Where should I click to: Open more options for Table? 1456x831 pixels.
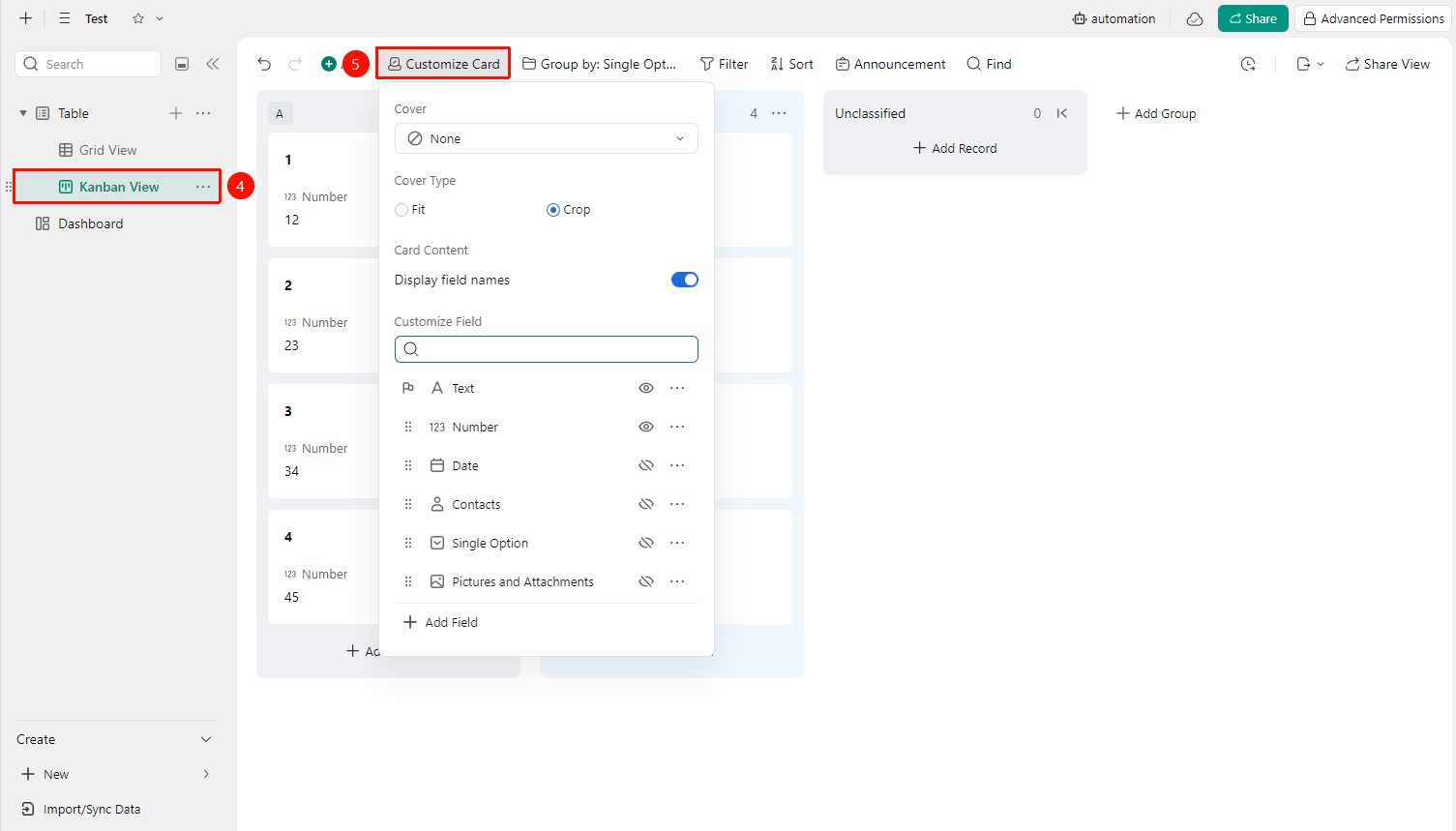pyautogui.click(x=203, y=113)
